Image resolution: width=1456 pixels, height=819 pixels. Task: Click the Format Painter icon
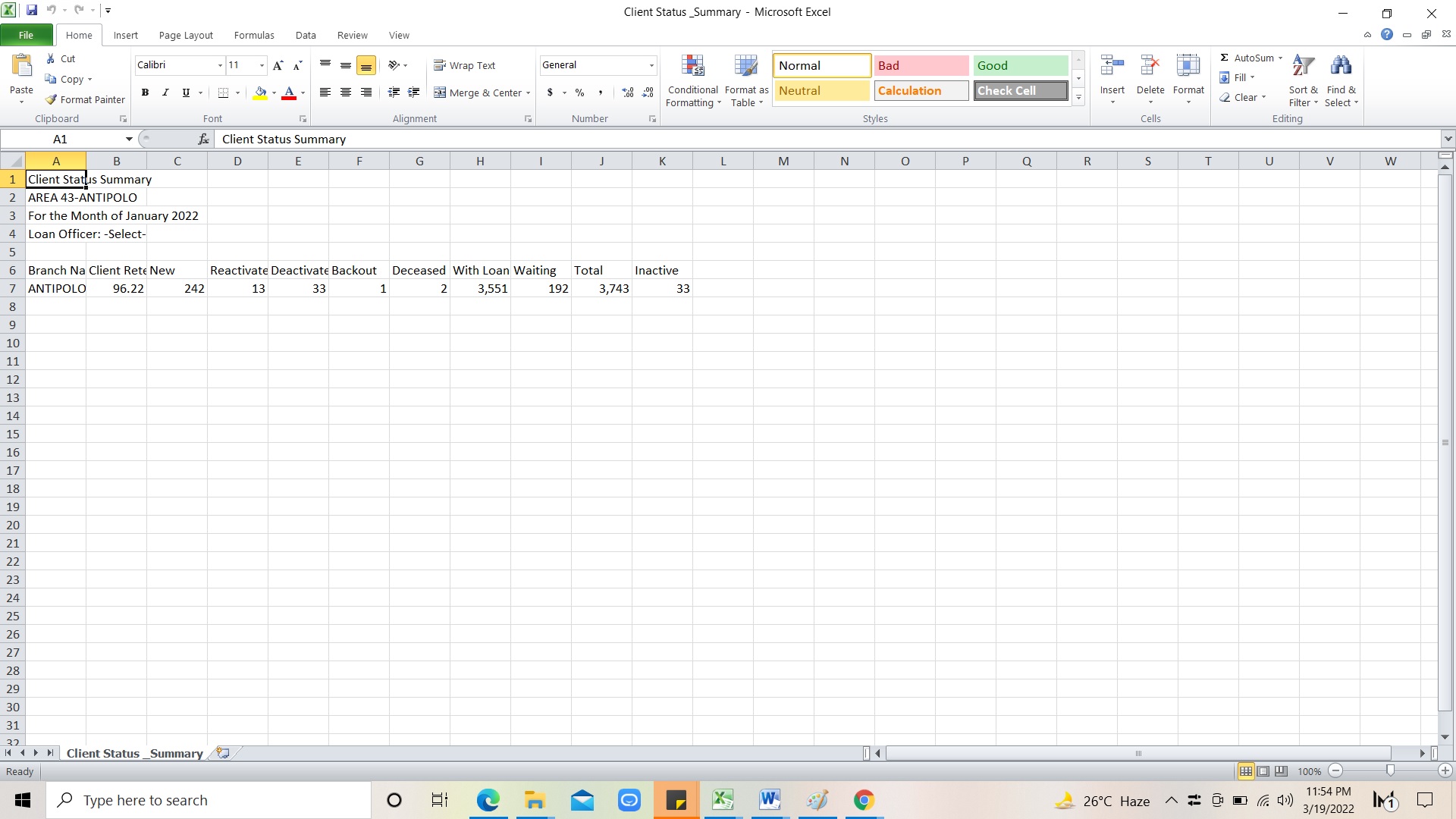(x=52, y=99)
